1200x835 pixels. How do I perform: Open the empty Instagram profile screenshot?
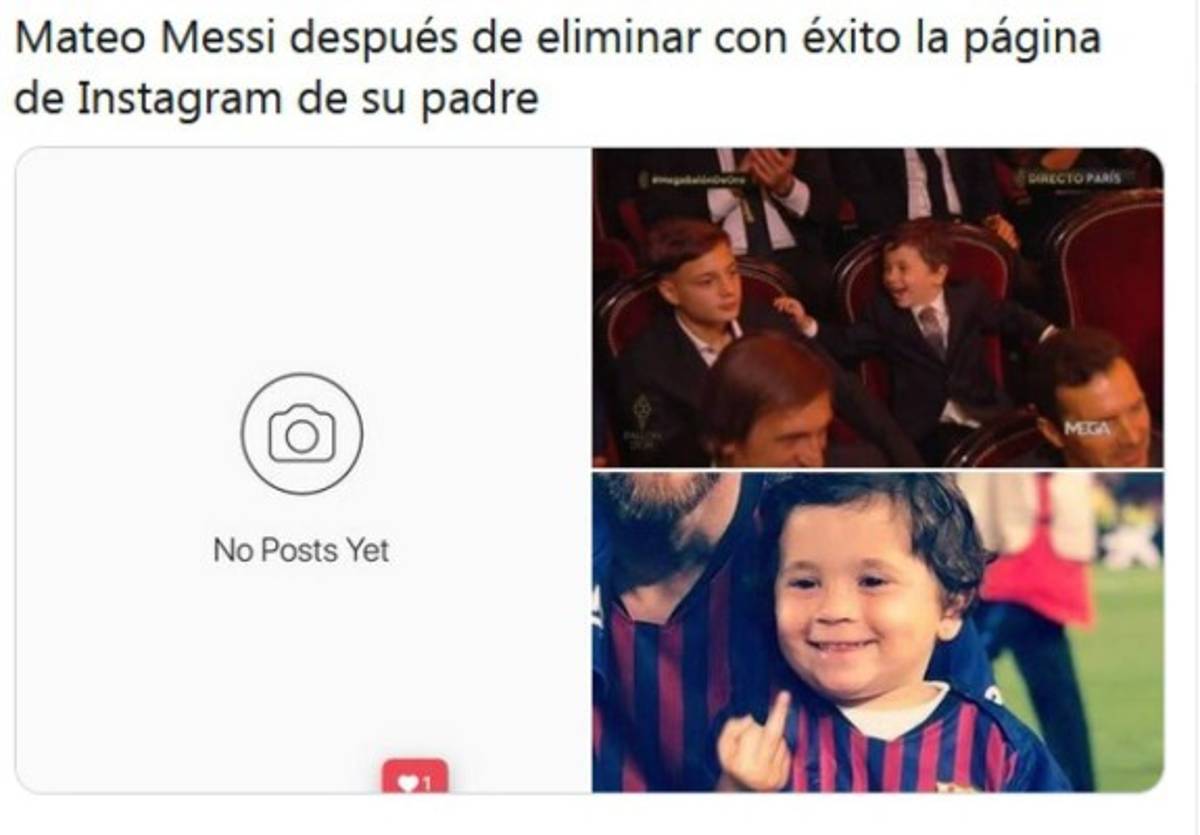tap(303, 471)
